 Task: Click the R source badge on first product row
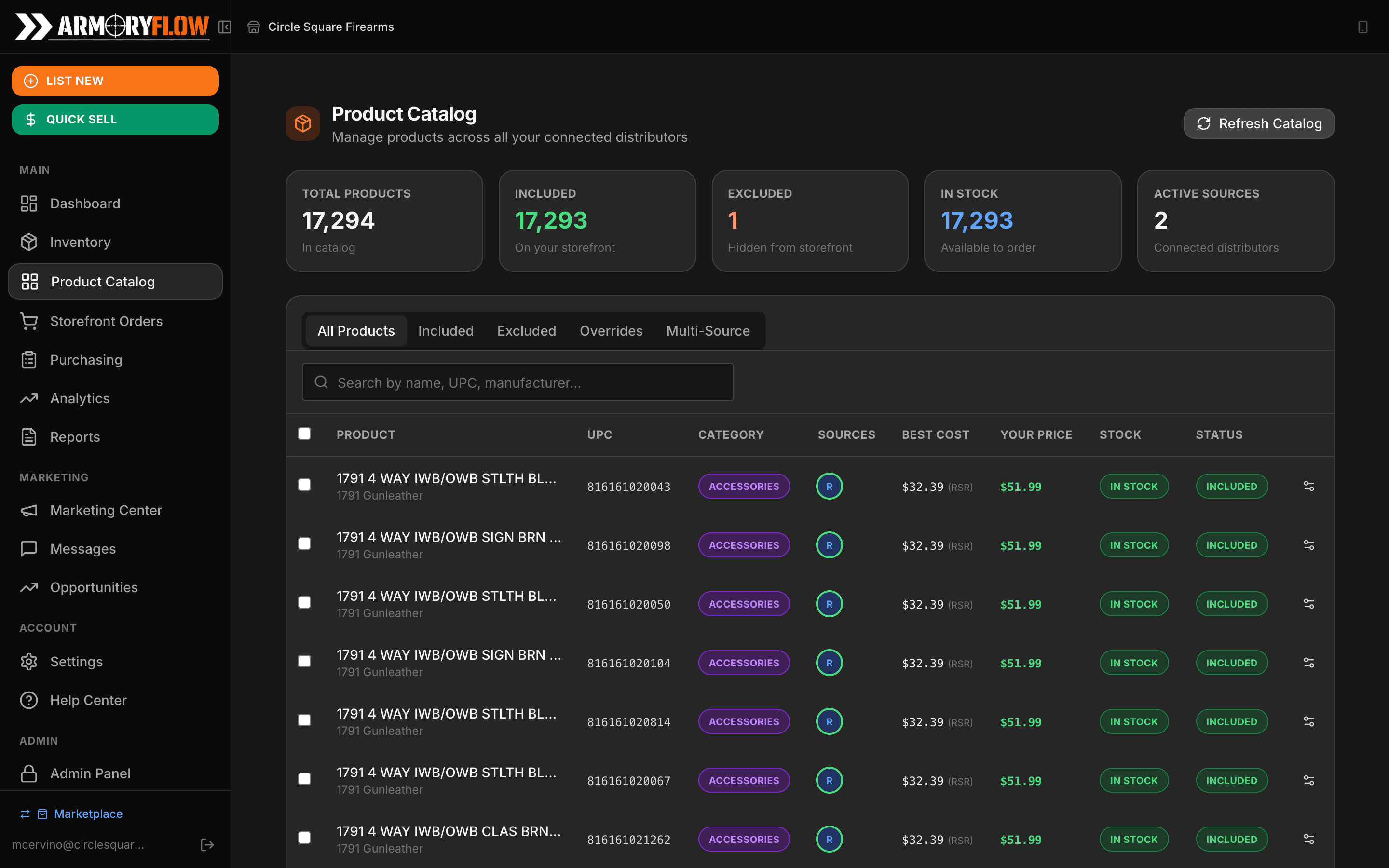tap(829, 486)
